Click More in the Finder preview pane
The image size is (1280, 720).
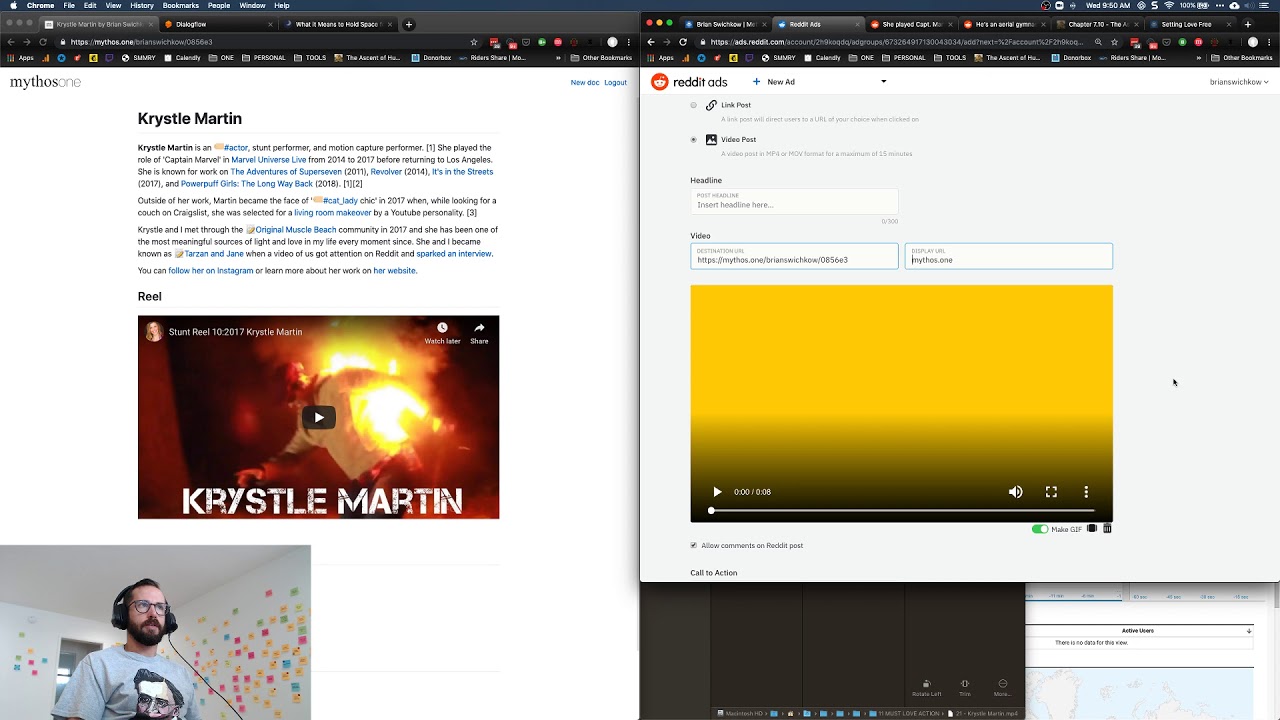pos(1002,688)
